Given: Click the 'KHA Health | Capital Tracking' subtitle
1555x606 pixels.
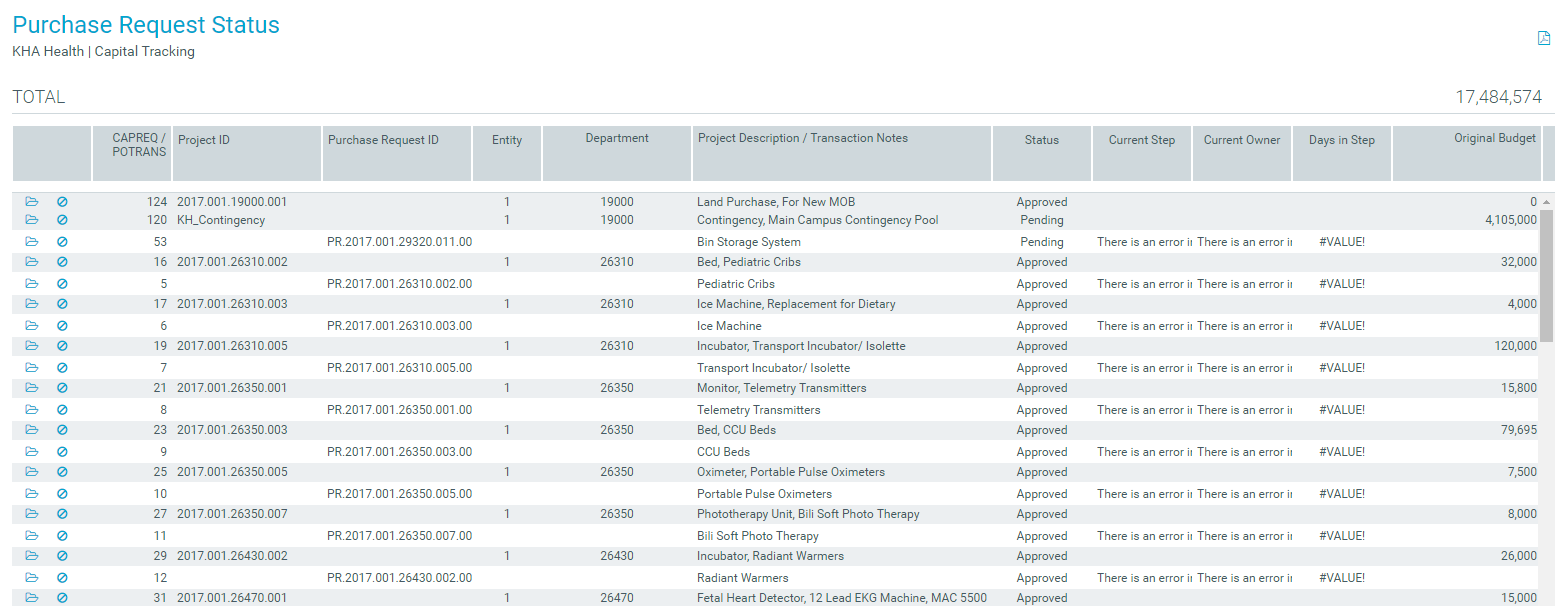Looking at the screenshot, I should (103, 52).
